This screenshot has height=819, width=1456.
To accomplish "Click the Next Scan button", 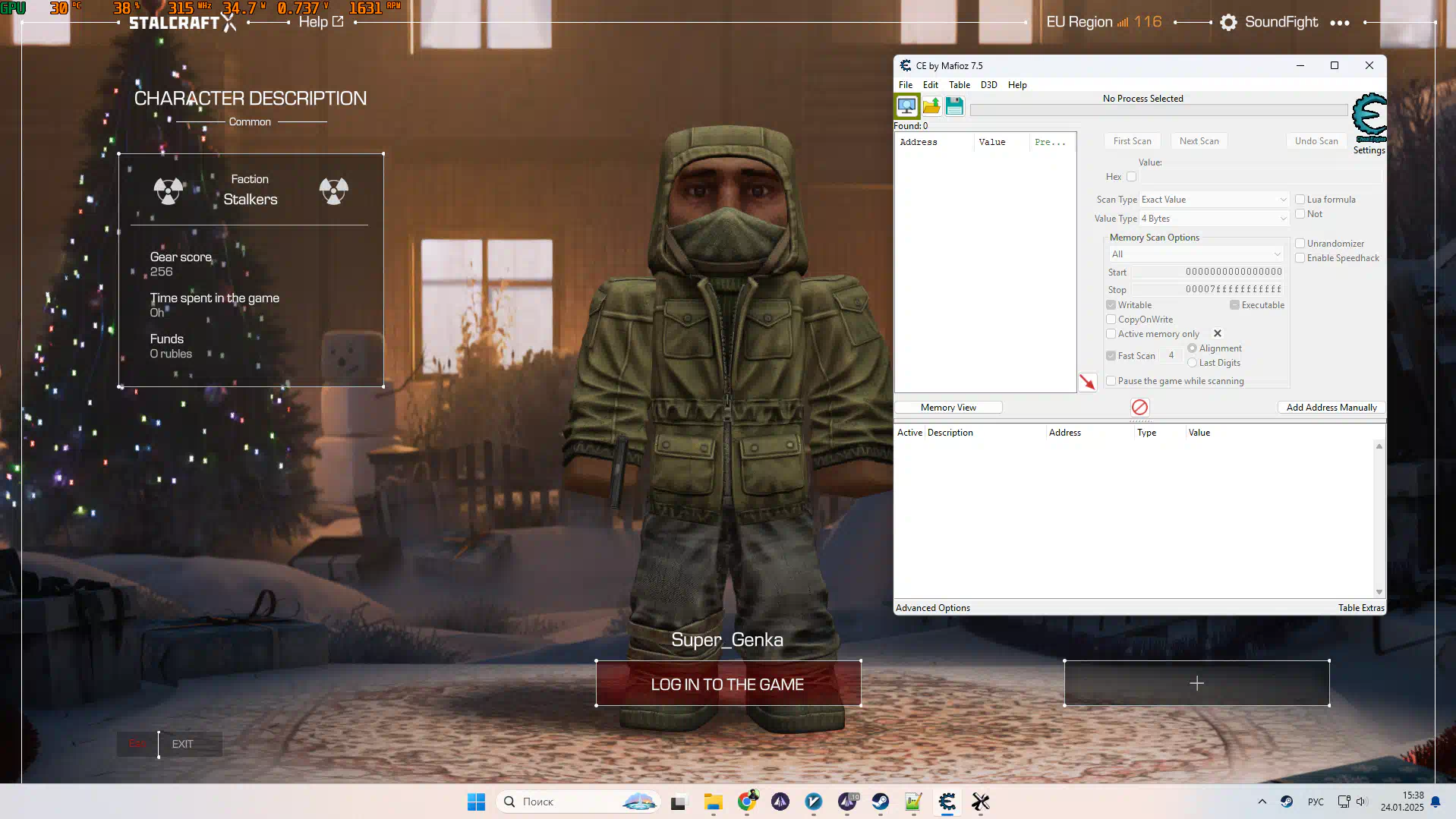I will pos(1199,141).
